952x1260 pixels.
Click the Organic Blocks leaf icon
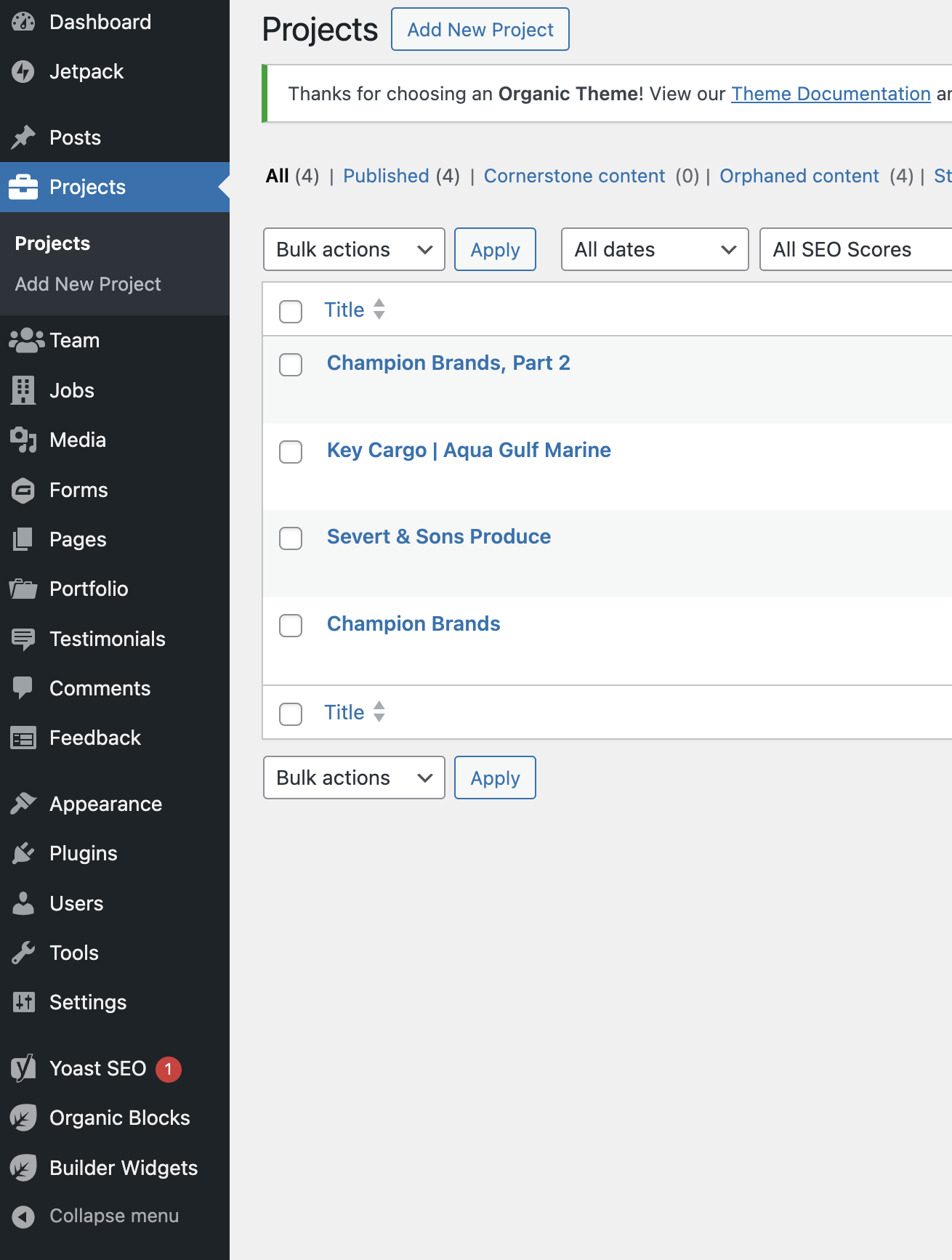pos(23,1118)
